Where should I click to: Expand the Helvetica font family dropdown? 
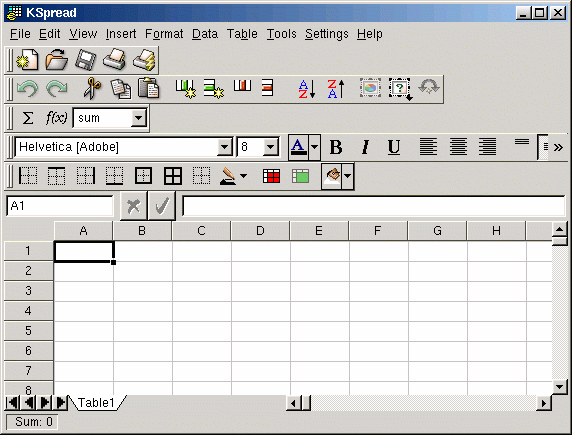[225, 147]
